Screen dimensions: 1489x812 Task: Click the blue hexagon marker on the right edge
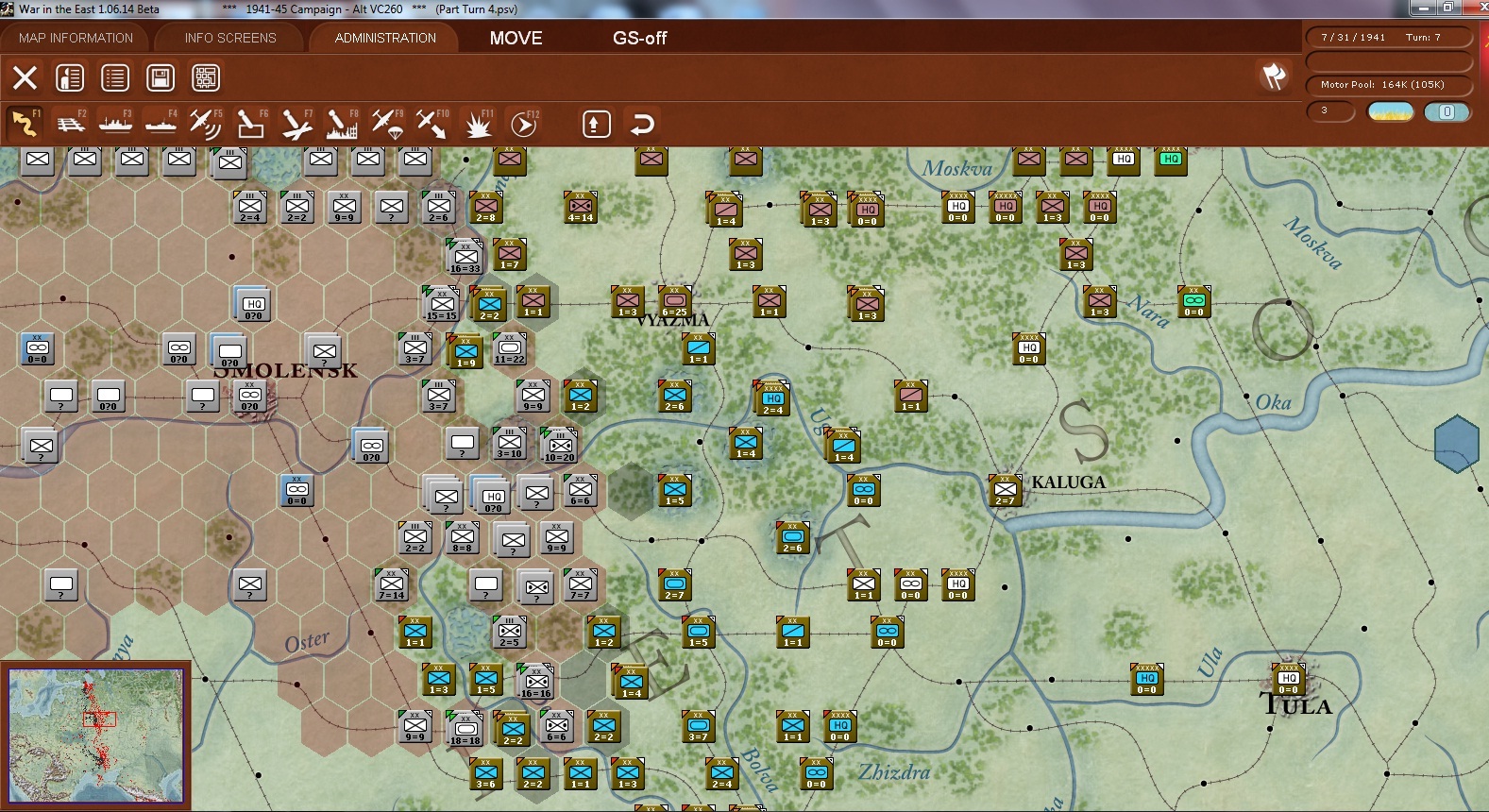pos(1456,444)
